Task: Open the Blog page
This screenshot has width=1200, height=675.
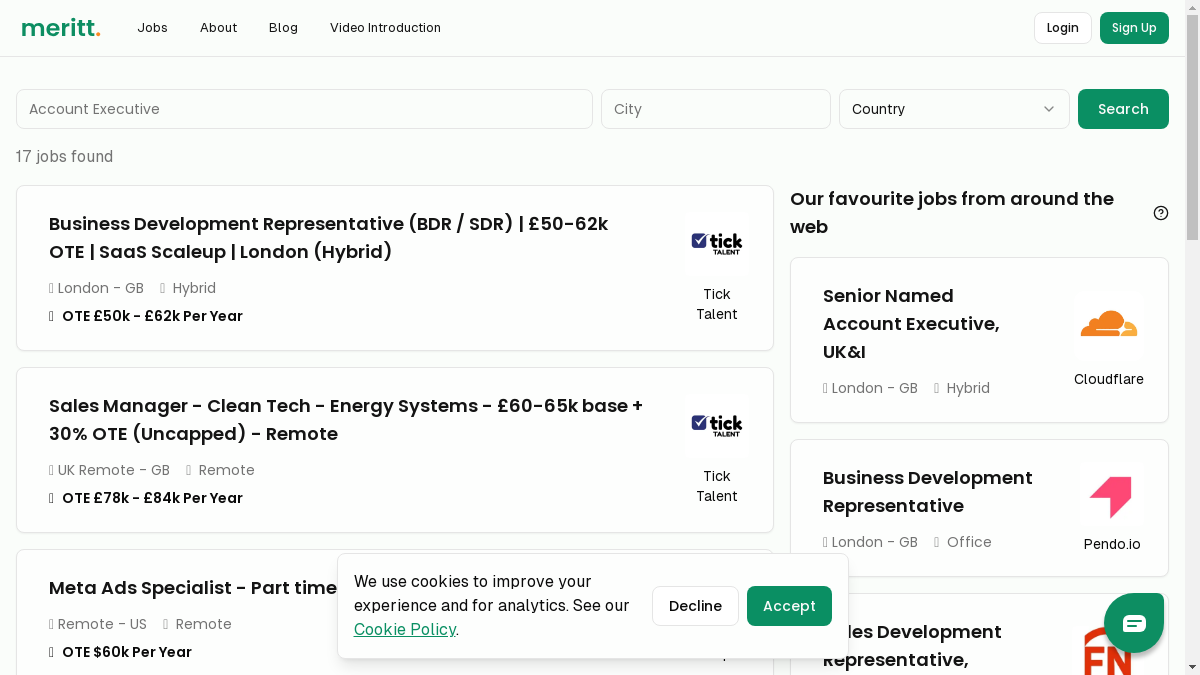Action: click(x=283, y=28)
